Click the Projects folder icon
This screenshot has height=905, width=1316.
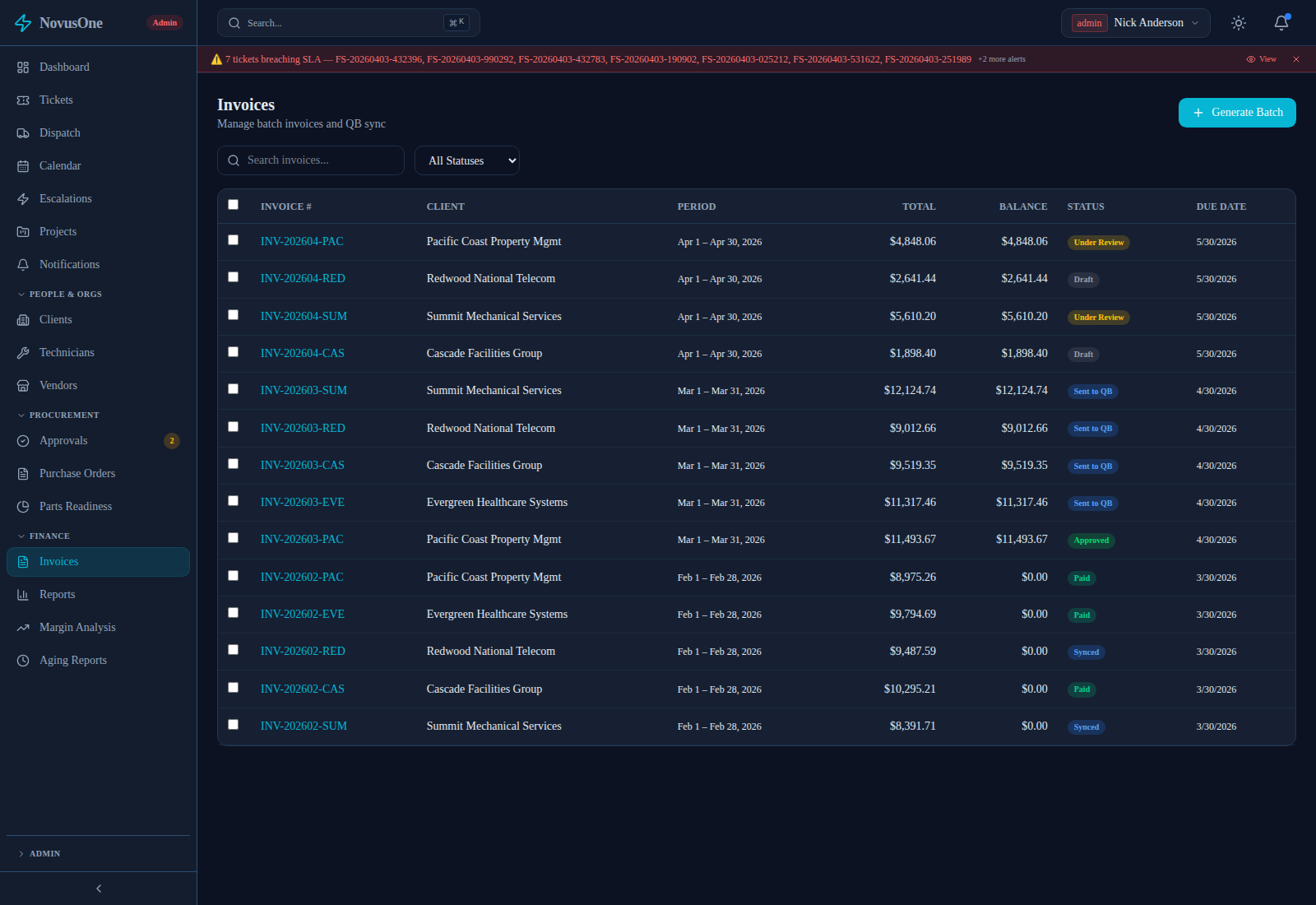(x=23, y=232)
